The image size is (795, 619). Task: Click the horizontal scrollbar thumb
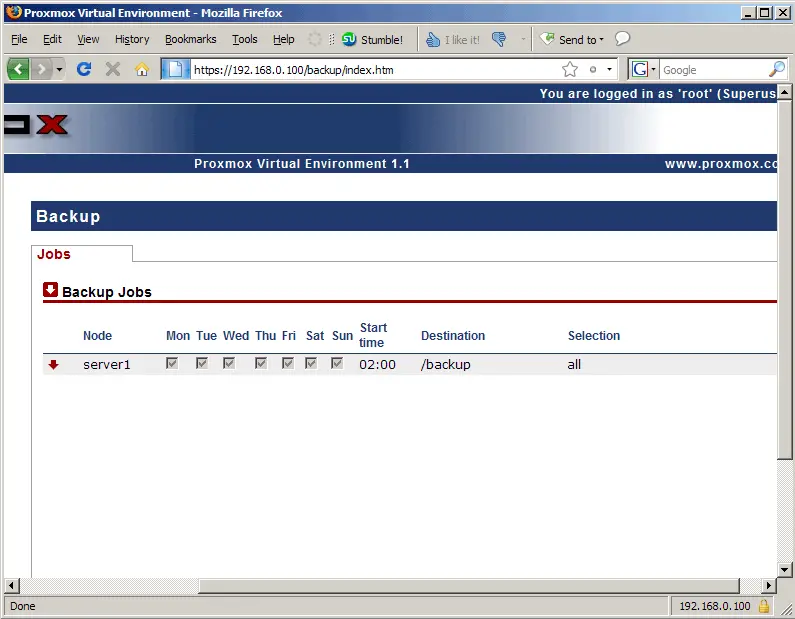point(469,586)
